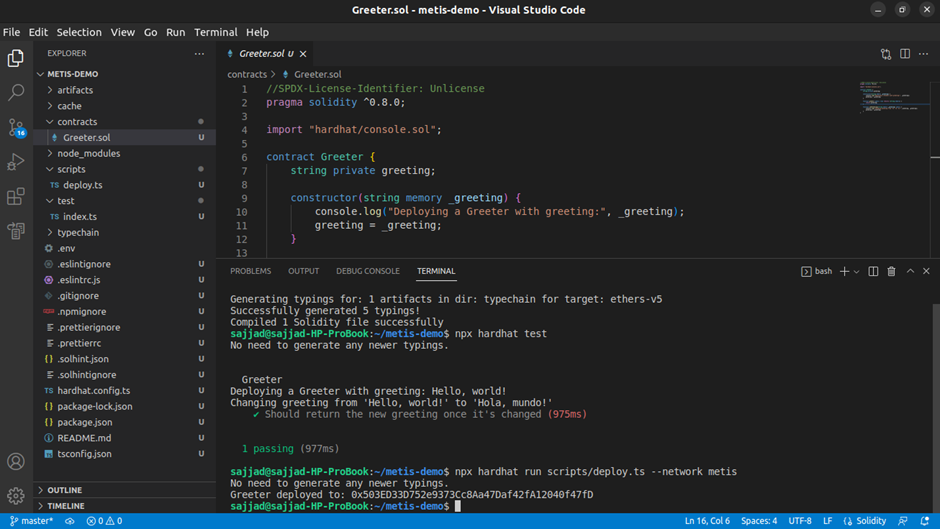940x529 pixels.
Task: Collapse the test folder
Action: (125, 201)
